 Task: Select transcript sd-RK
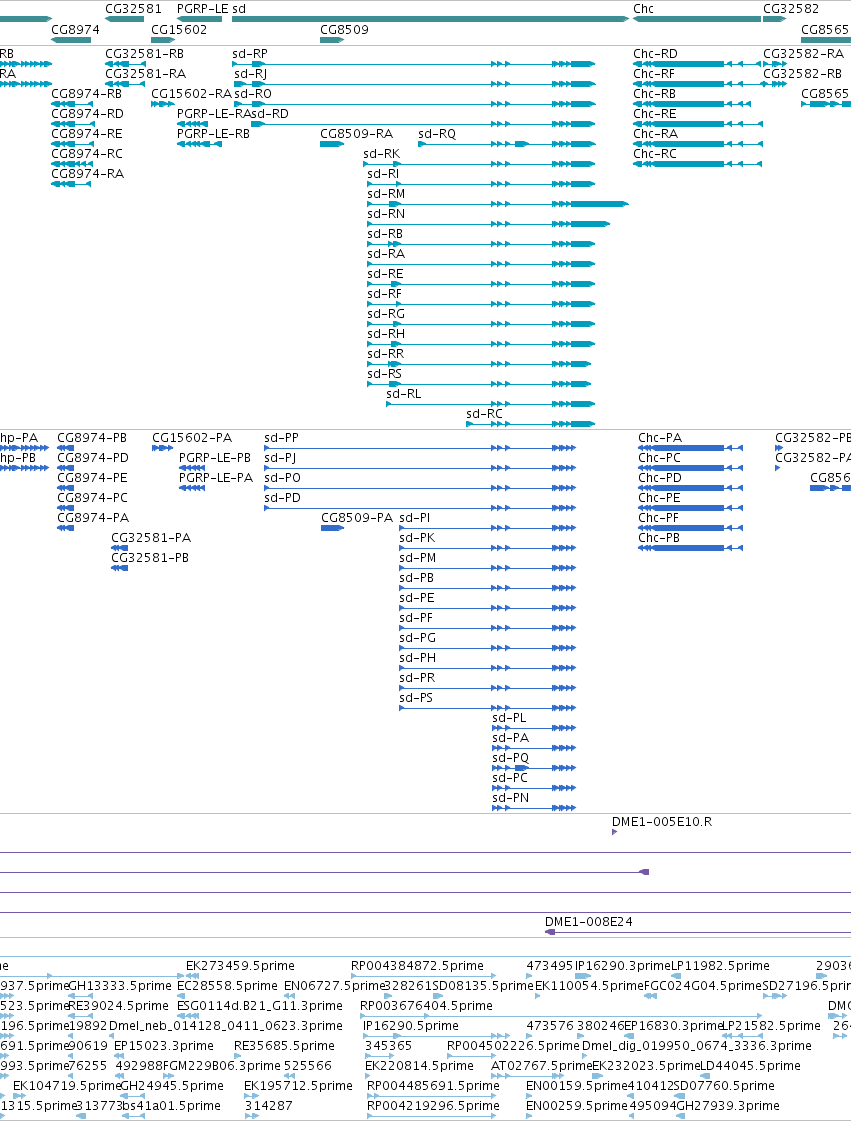coord(480,164)
